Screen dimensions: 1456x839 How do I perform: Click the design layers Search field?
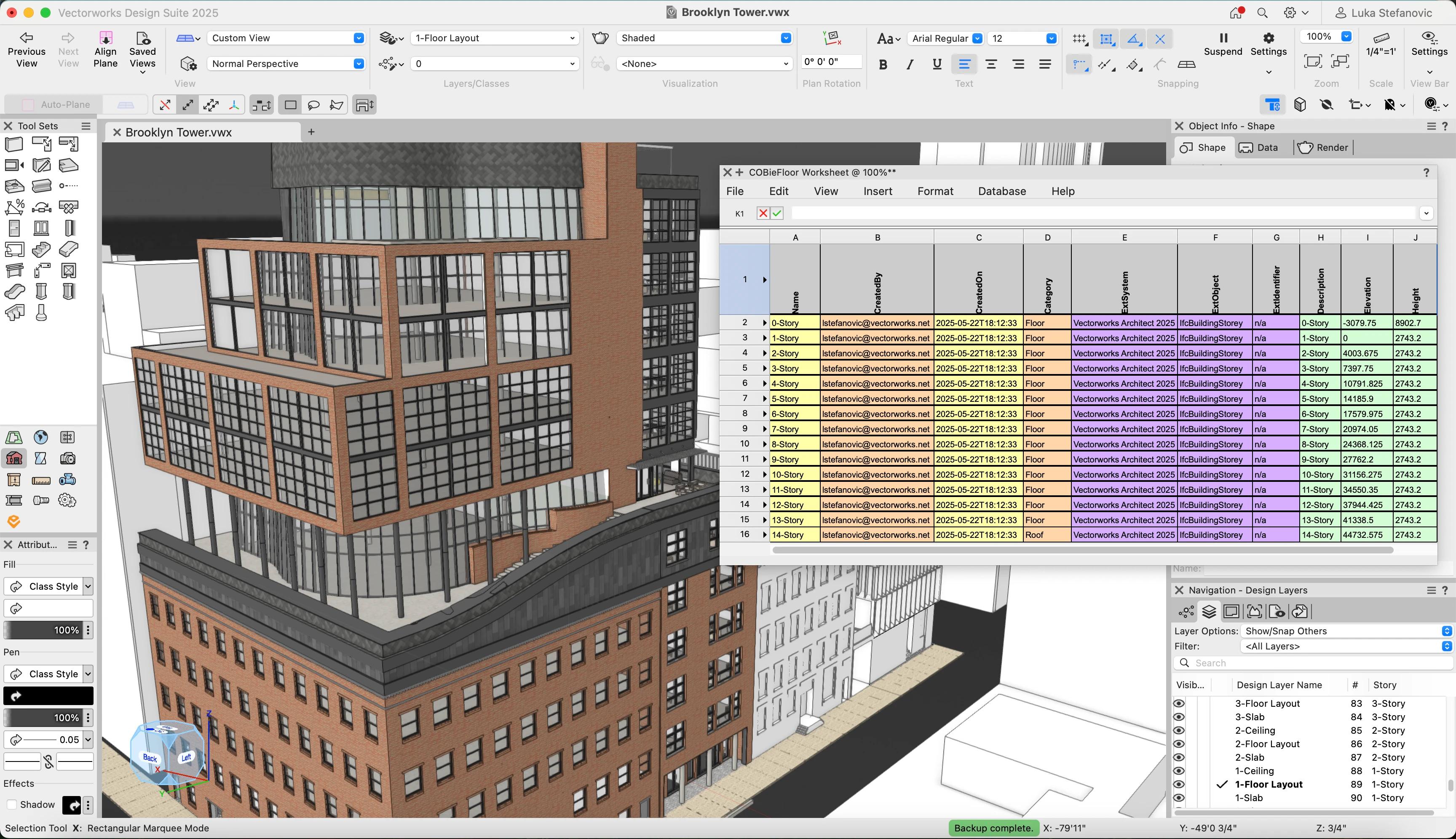[x=1313, y=663]
